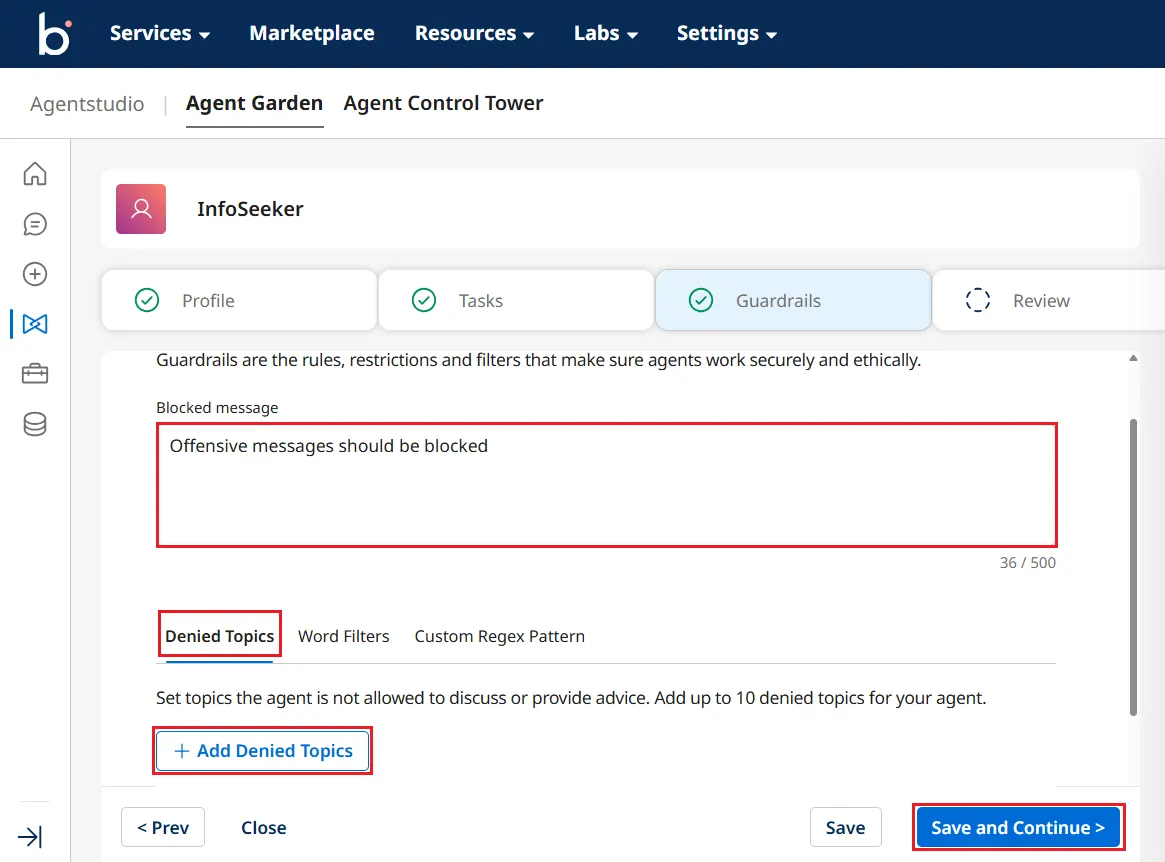Expand the Settings dropdown menu

click(x=726, y=34)
